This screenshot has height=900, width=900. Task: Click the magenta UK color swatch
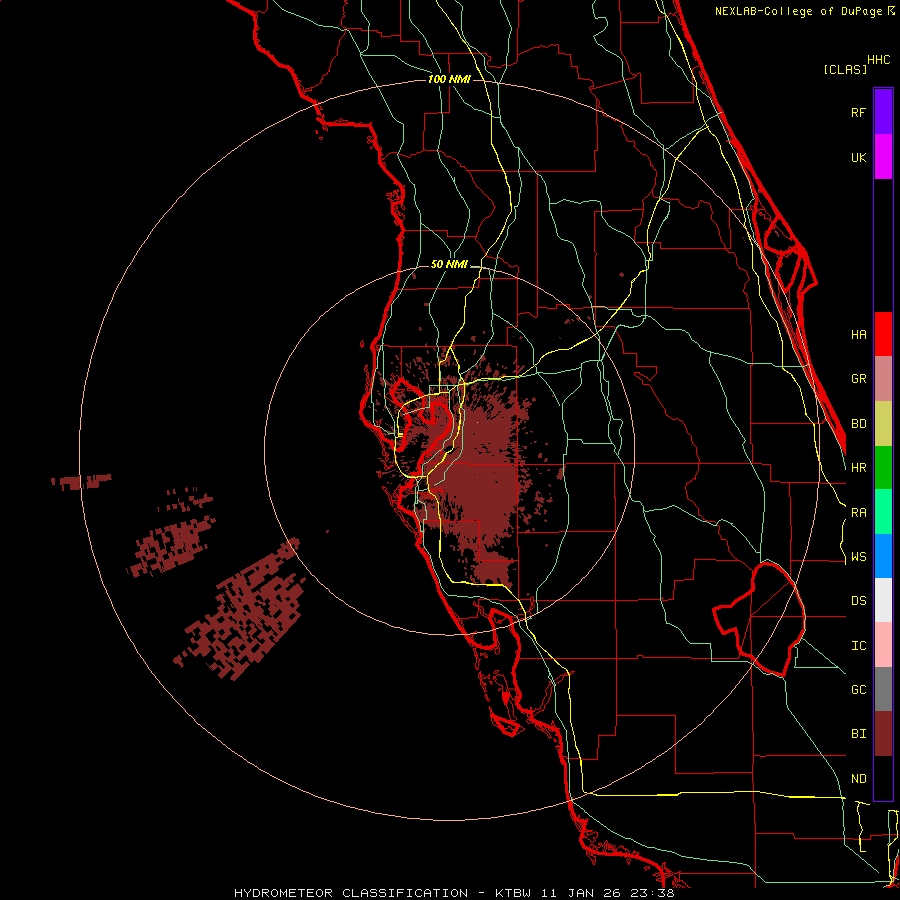tap(883, 157)
